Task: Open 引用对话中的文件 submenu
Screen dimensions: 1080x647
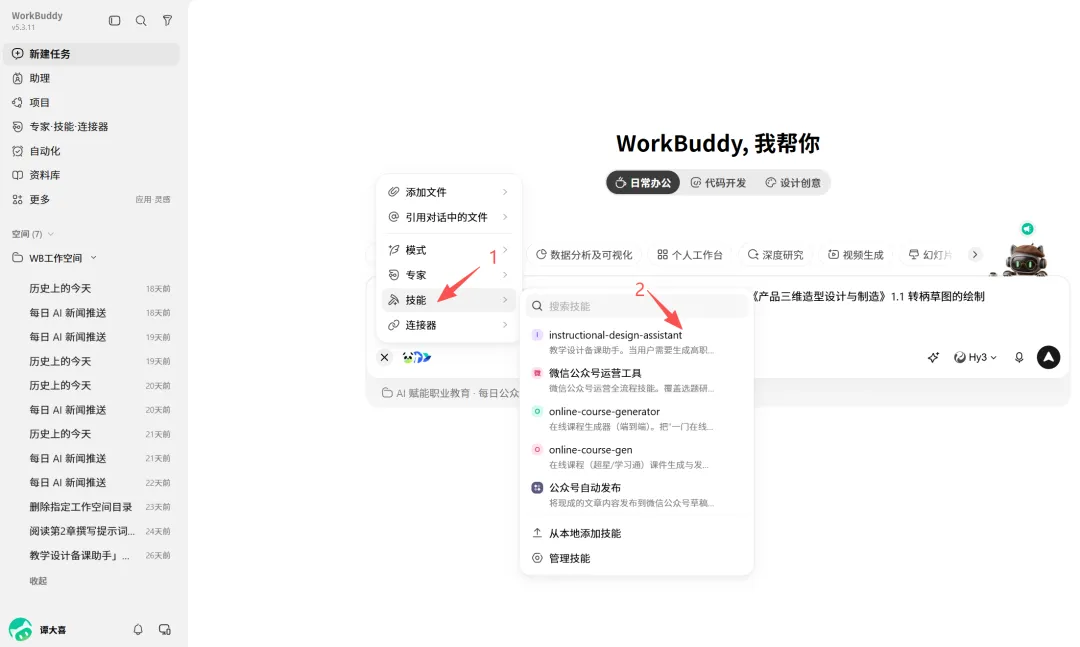Action: (x=448, y=217)
